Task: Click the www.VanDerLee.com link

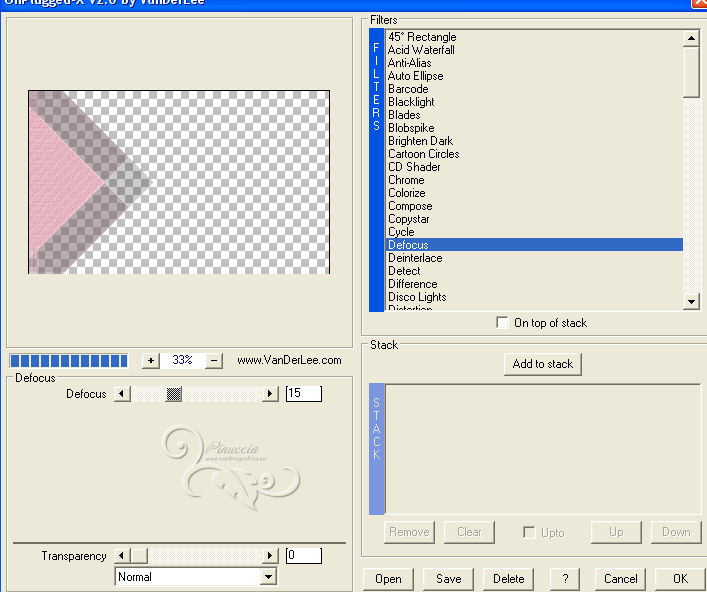Action: tap(289, 360)
